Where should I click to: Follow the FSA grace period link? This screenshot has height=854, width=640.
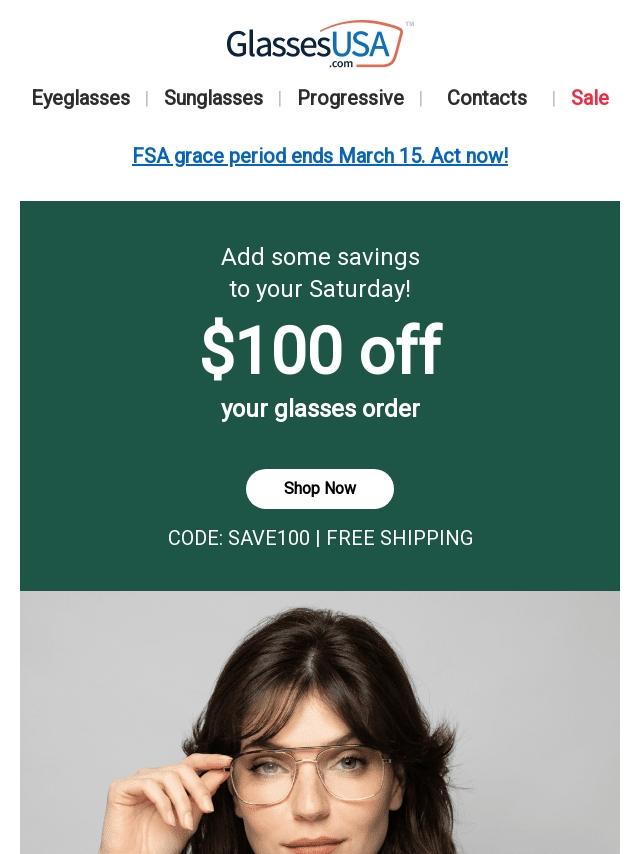coord(320,156)
